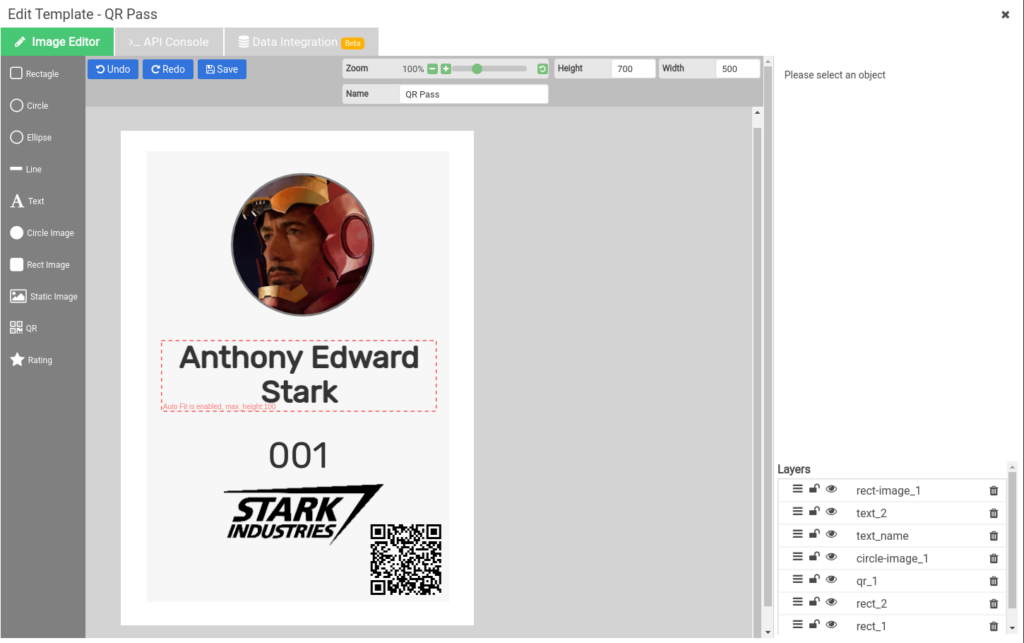Hide the text_2 layer
The image size is (1024, 643).
(831, 511)
